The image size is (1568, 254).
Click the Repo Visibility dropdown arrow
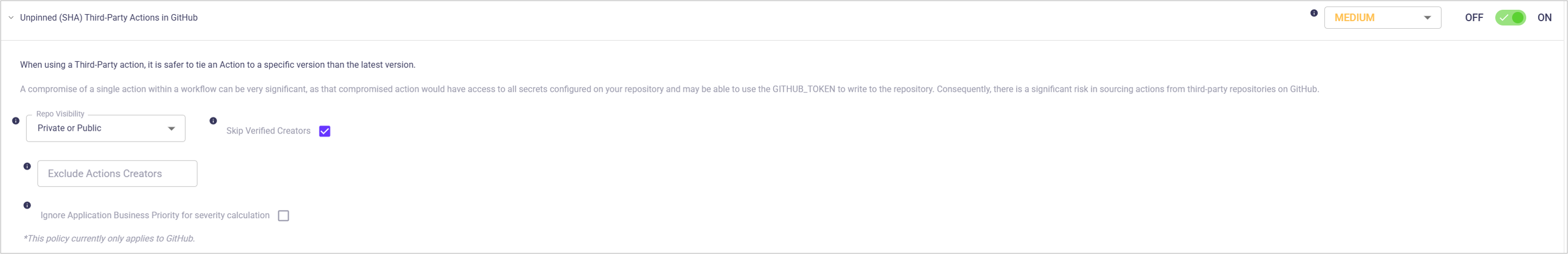pyautogui.click(x=172, y=129)
